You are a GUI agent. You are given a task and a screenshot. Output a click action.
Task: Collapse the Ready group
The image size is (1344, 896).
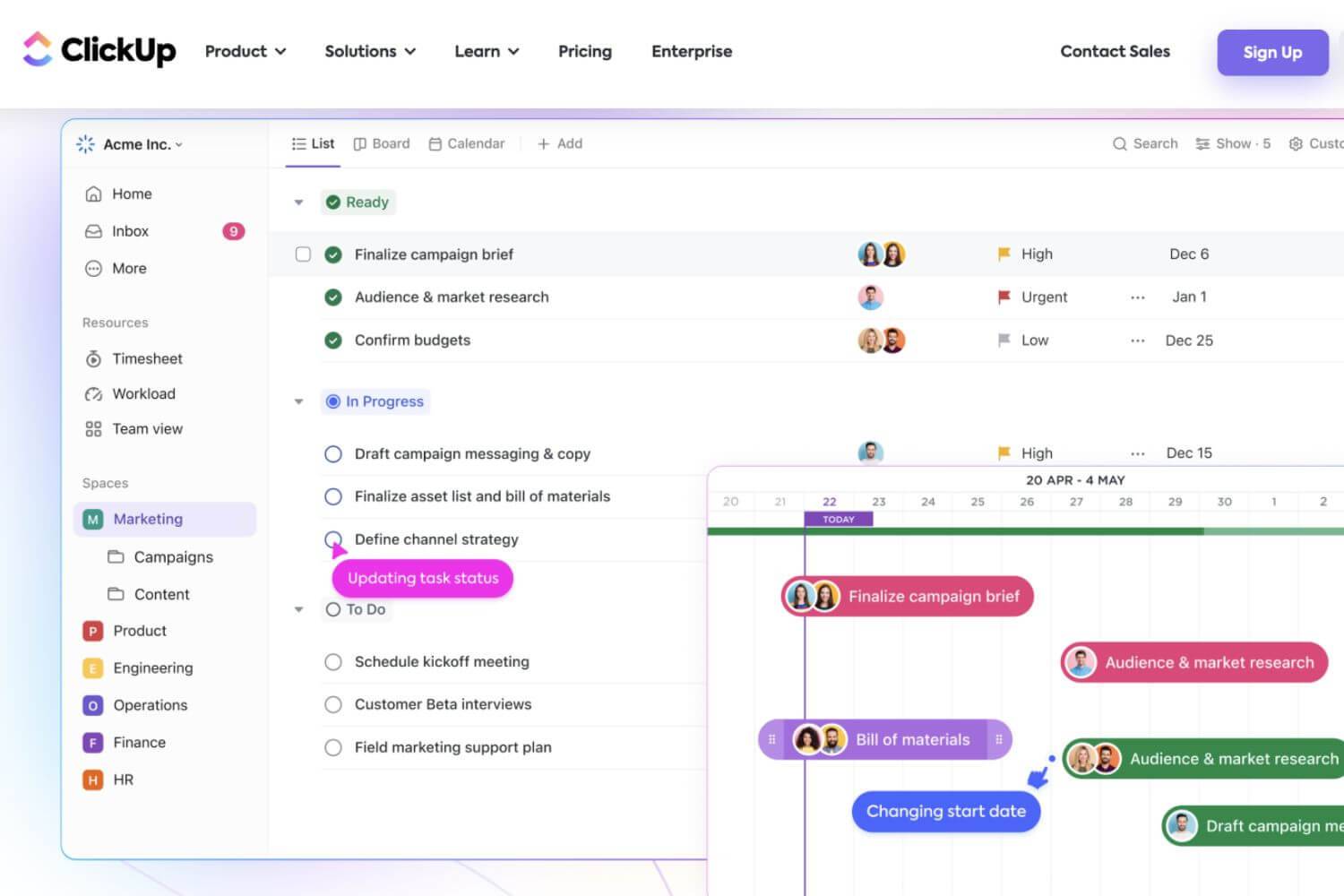click(x=299, y=202)
